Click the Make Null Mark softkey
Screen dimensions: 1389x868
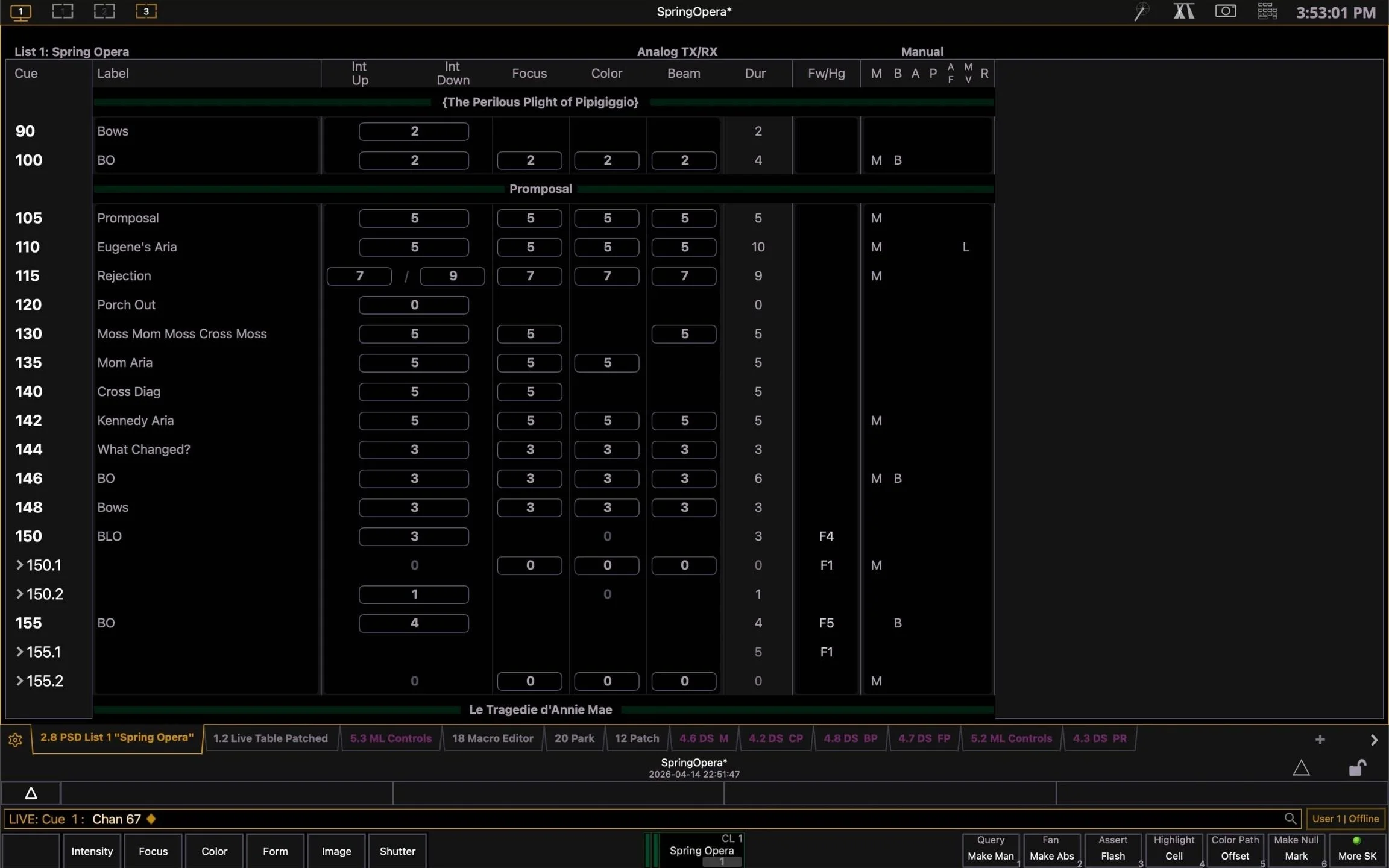[1296, 850]
